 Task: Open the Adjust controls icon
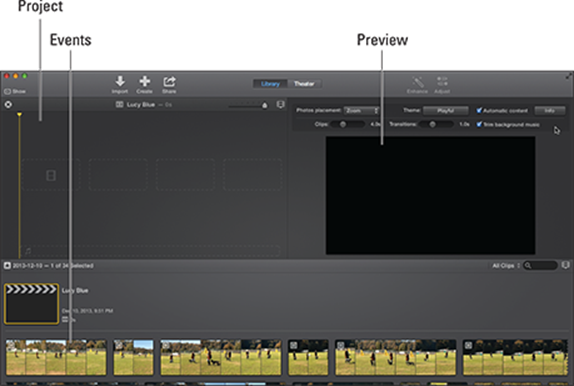[x=442, y=81]
